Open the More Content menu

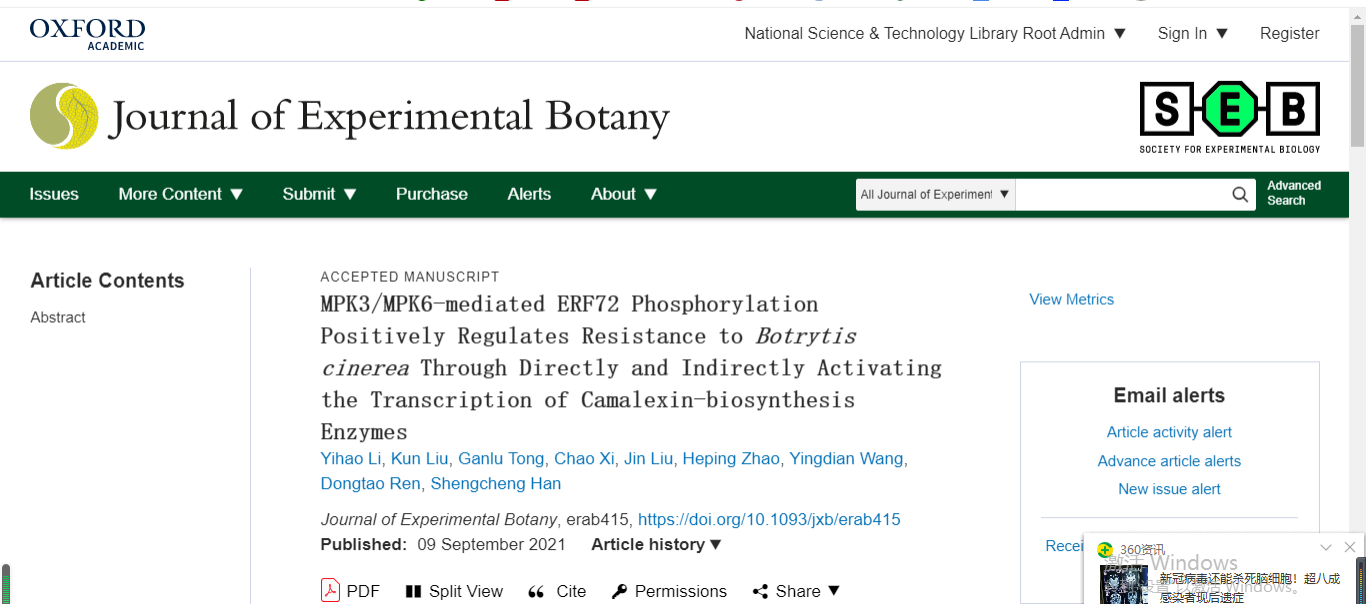[x=181, y=194]
